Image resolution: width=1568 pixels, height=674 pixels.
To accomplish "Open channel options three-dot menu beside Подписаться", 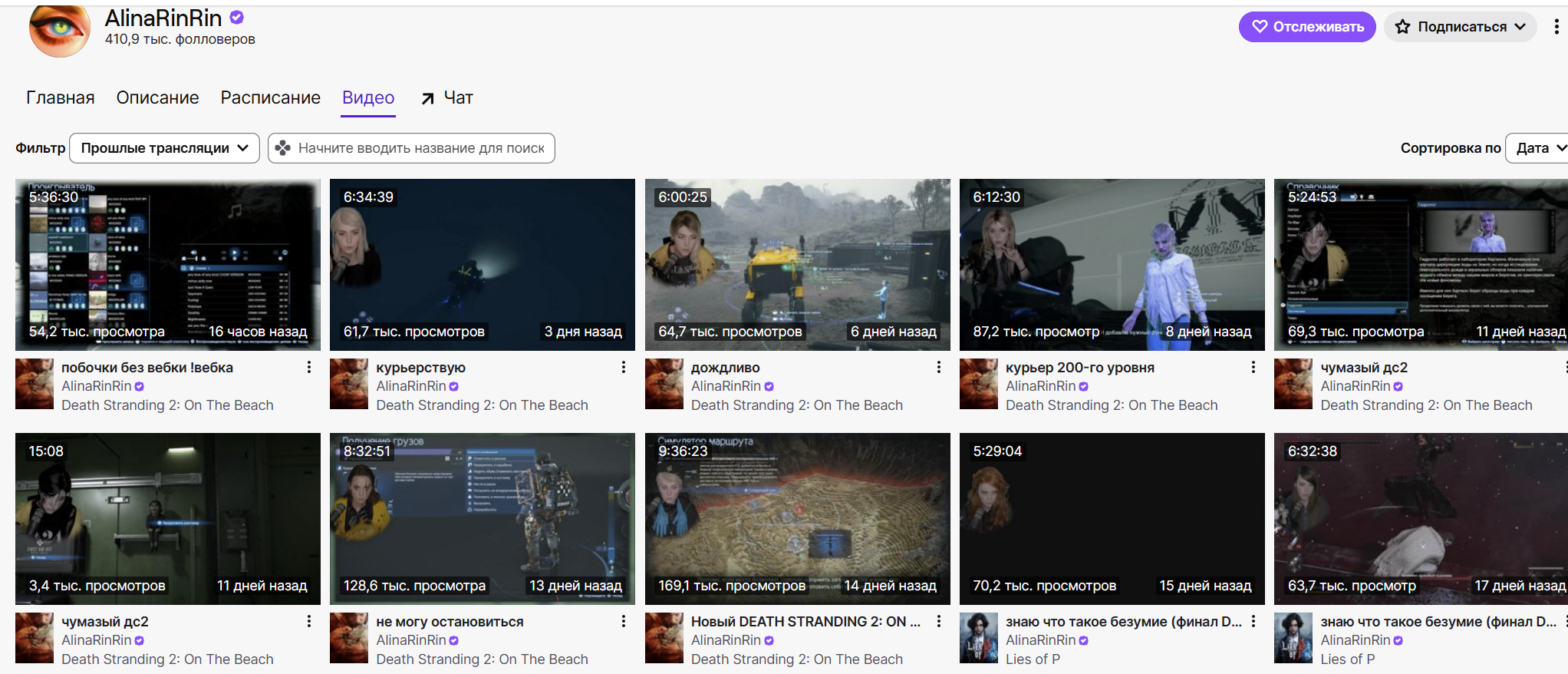I will coord(1556,27).
